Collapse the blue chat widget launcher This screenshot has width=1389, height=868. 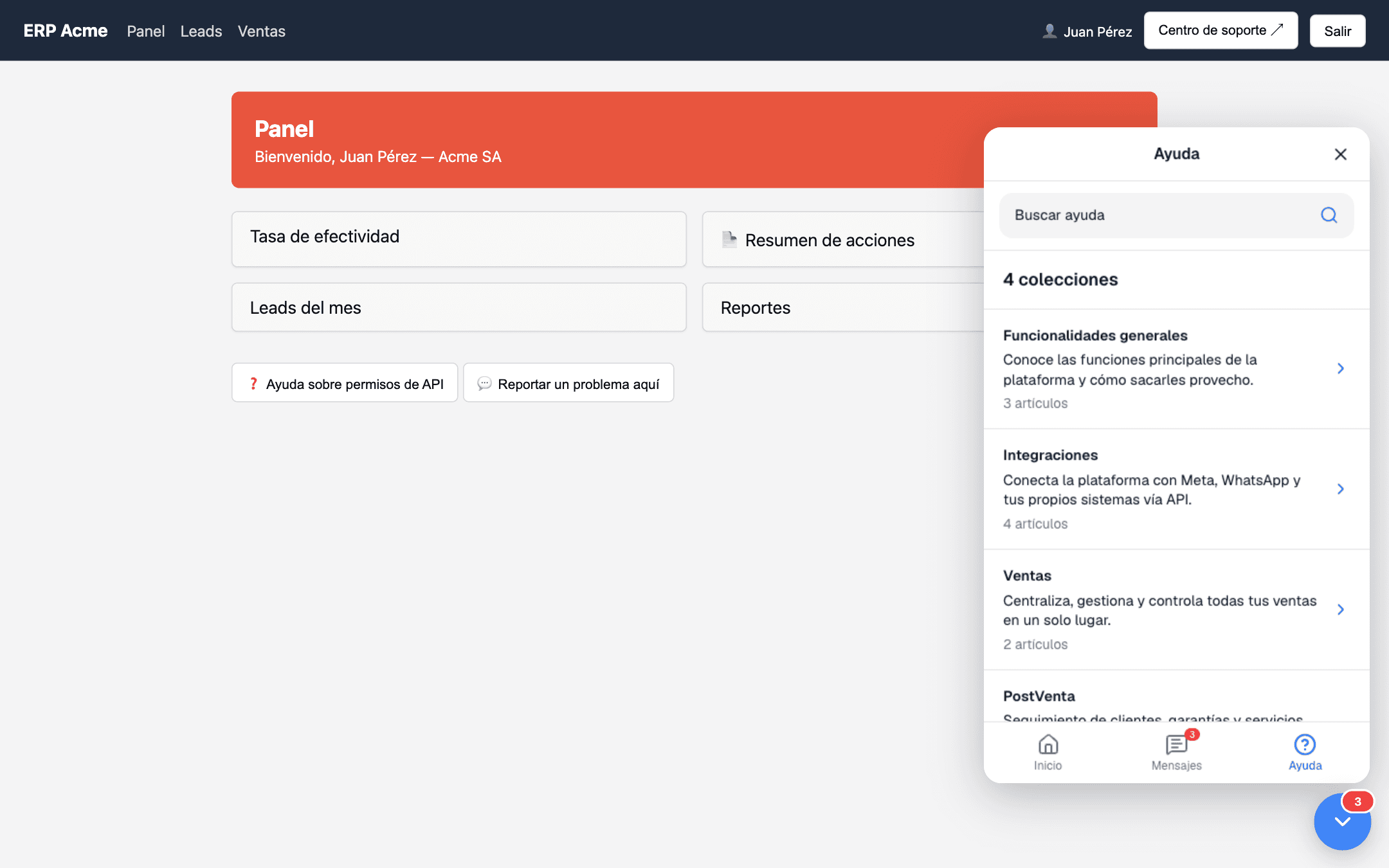1342,822
